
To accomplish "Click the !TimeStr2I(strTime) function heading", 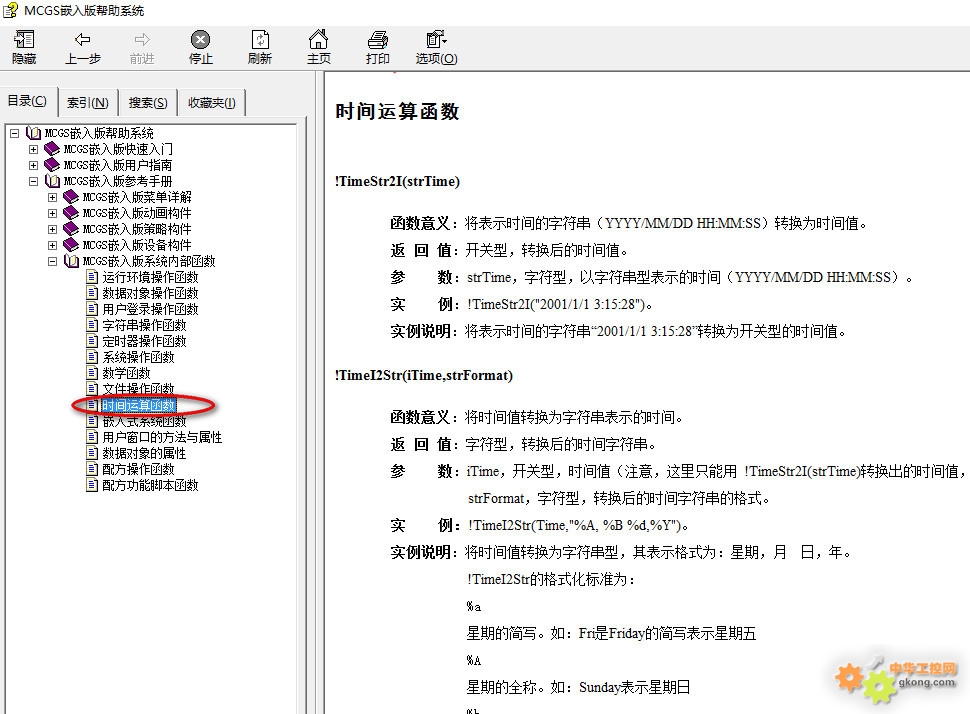I will coord(397,181).
